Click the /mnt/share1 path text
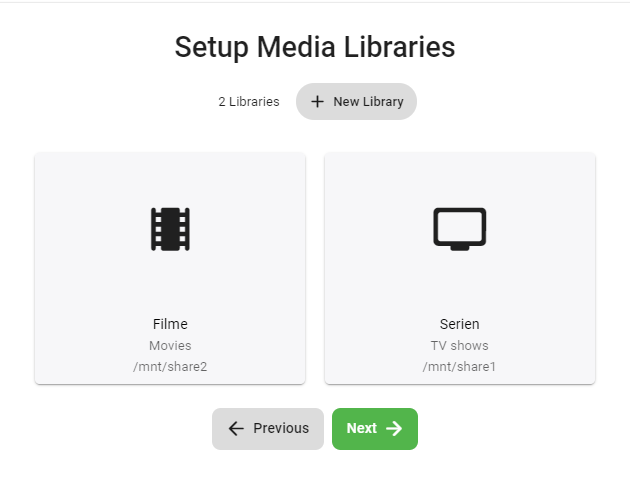The height and width of the screenshot is (499, 630). pyautogui.click(x=459, y=367)
